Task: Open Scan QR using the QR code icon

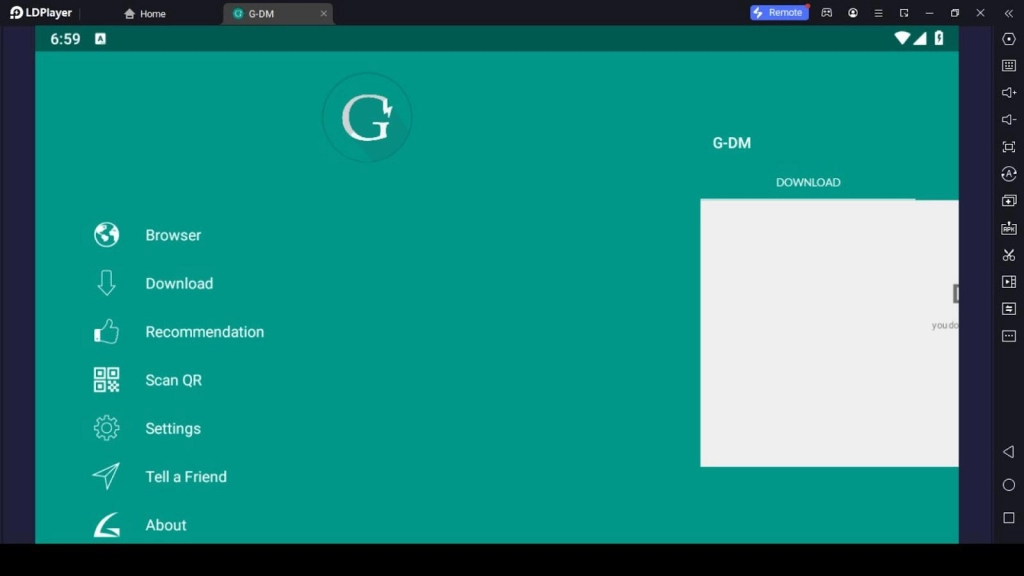Action: click(105, 380)
